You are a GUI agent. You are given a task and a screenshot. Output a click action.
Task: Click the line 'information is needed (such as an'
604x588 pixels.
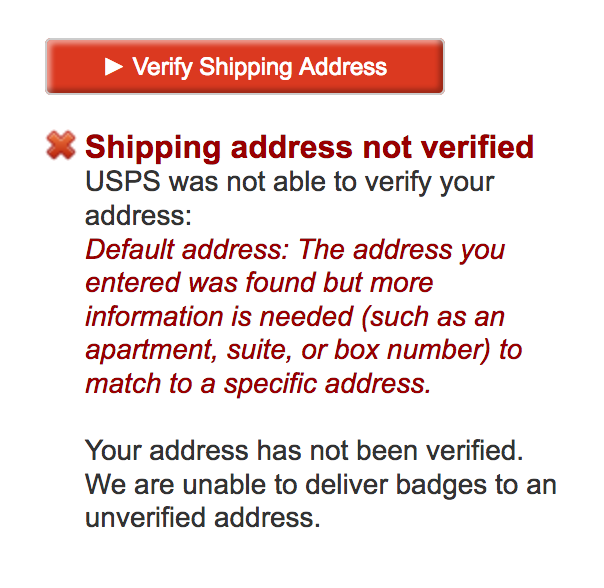click(295, 317)
